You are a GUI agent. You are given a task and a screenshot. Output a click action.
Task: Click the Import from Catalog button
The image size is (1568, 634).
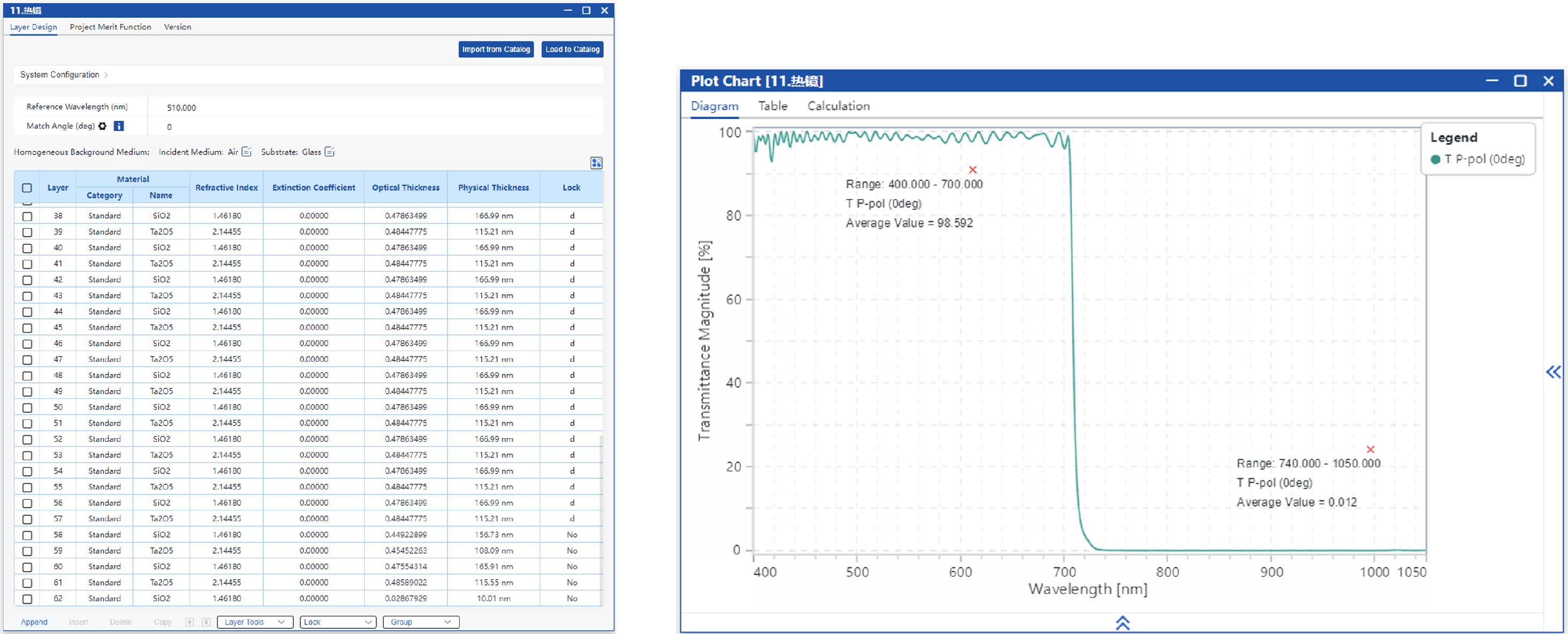[x=496, y=49]
